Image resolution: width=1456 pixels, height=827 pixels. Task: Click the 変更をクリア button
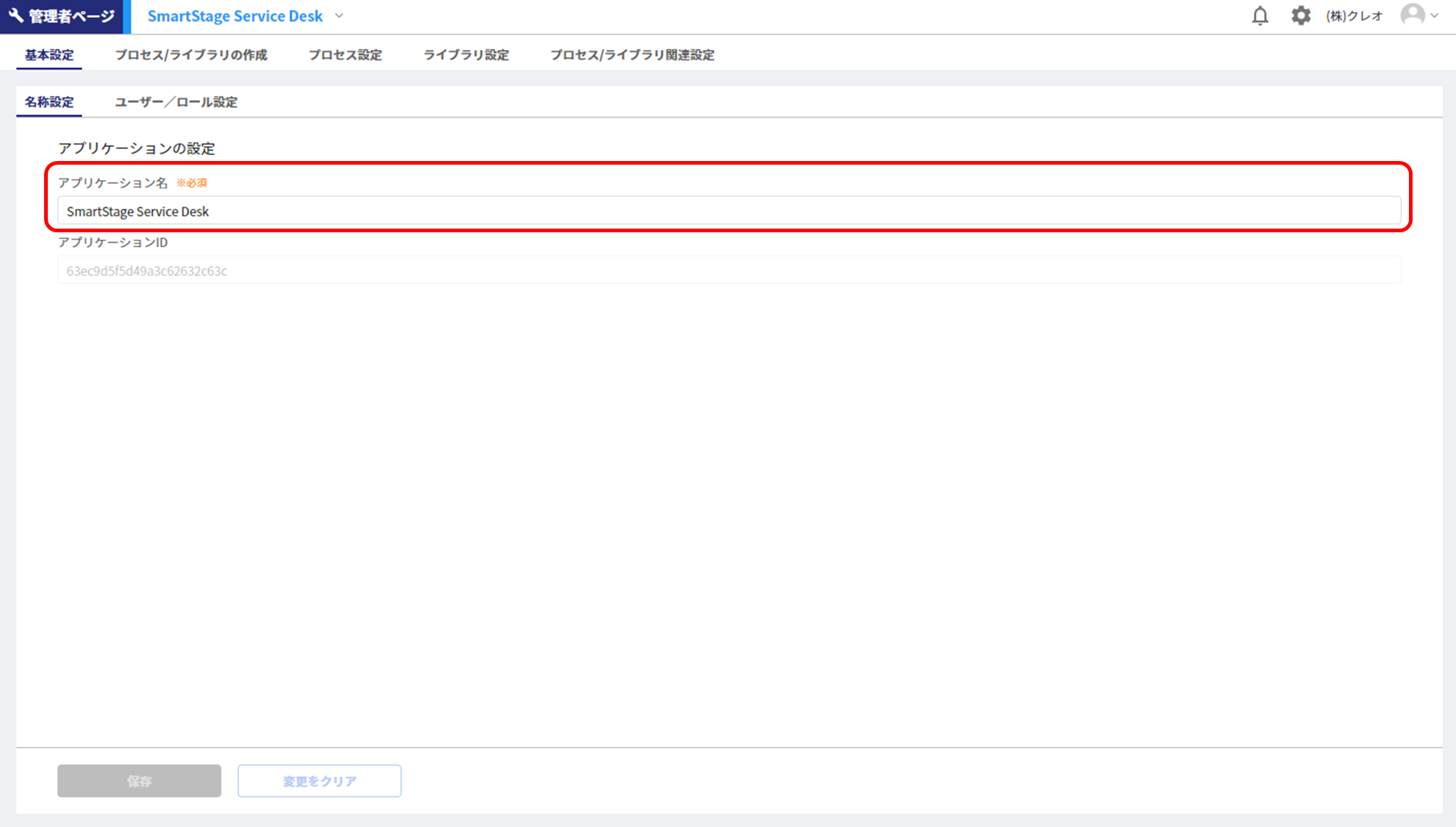319,781
